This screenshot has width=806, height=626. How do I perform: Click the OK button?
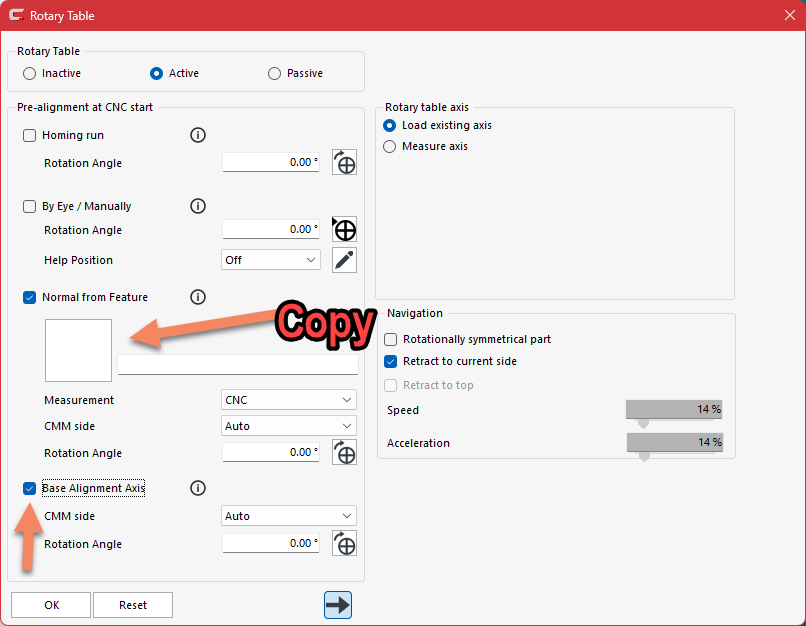(51, 605)
